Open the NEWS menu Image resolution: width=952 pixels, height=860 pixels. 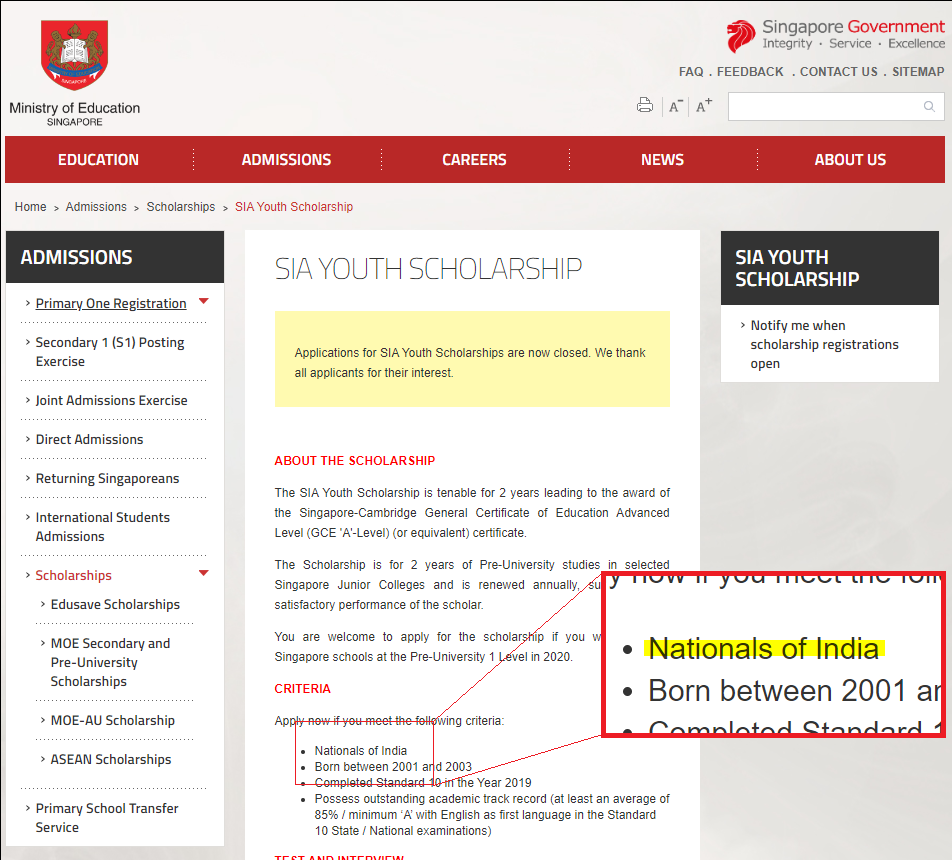coord(662,160)
